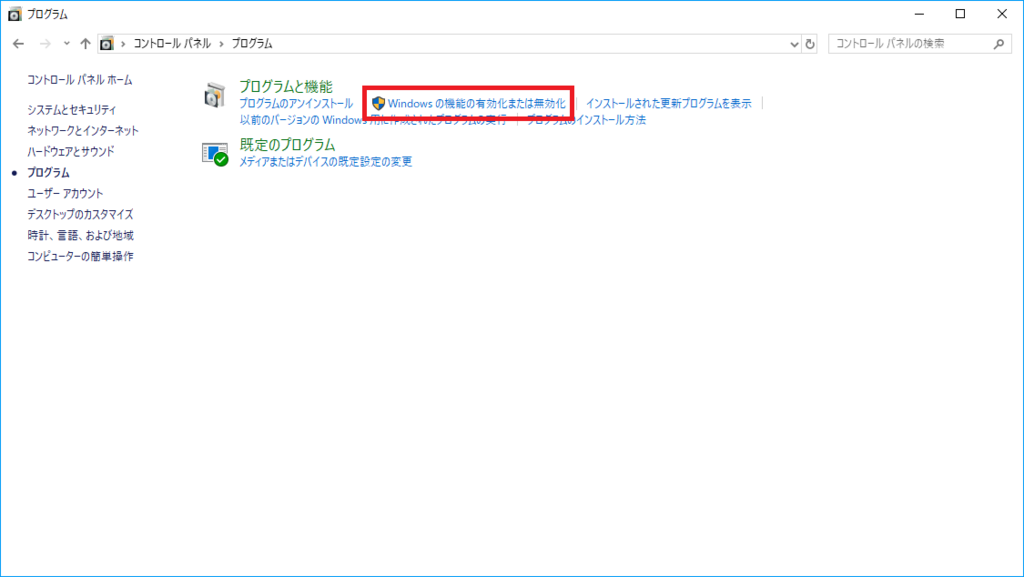
Task: Open the プログラムと機能 heading
Action: point(286,86)
